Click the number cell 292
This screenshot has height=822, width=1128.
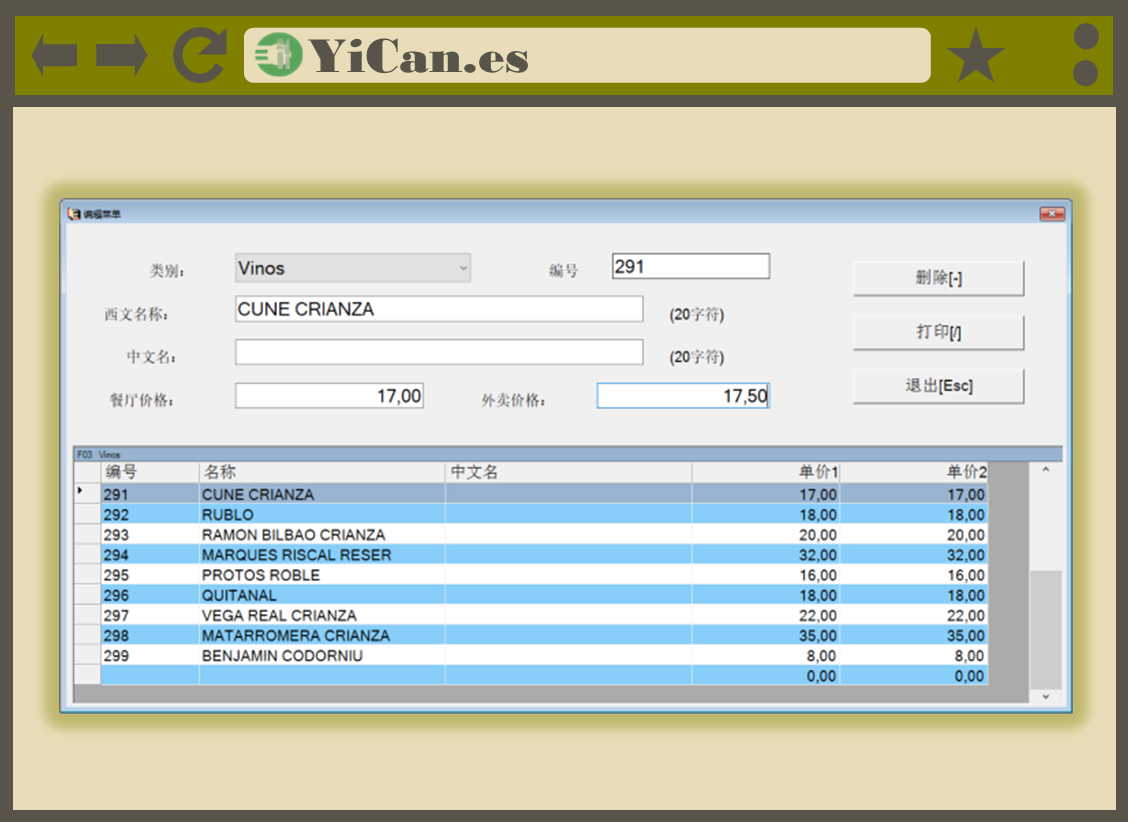point(150,515)
